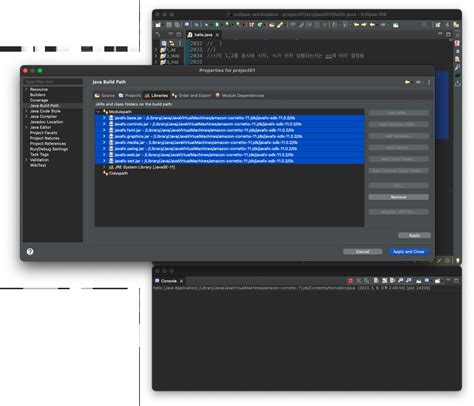Click Open Type folder icon in toolbar
Viewport: 474px width, 406px height.
click(272, 25)
